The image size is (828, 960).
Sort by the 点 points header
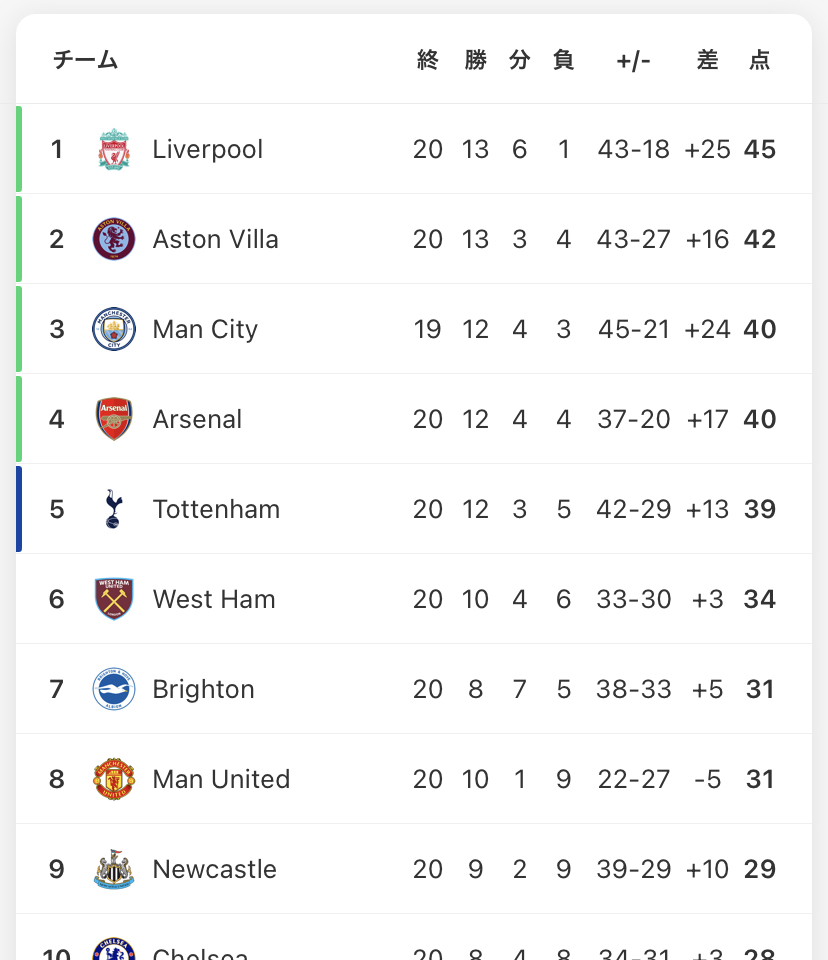760,60
